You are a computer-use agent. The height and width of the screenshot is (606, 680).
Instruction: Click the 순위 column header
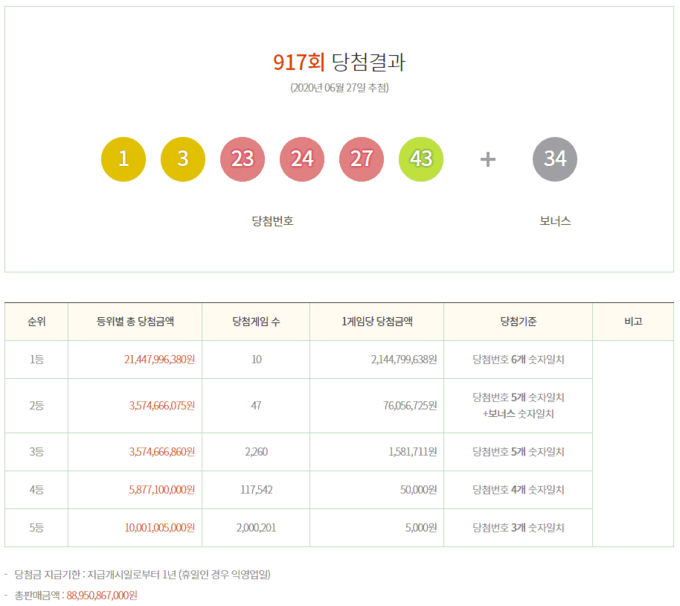[x=36, y=321]
